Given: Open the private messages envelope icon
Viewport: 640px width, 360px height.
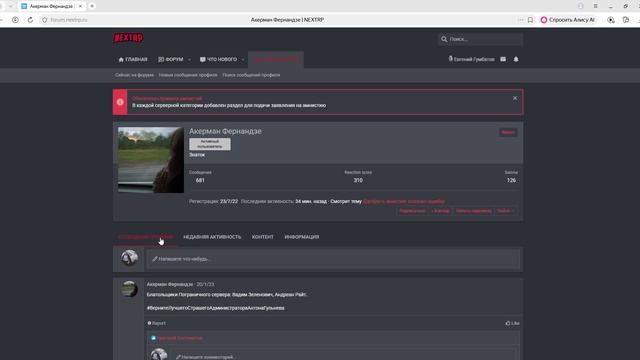Looking at the screenshot, I should pyautogui.click(x=503, y=60).
